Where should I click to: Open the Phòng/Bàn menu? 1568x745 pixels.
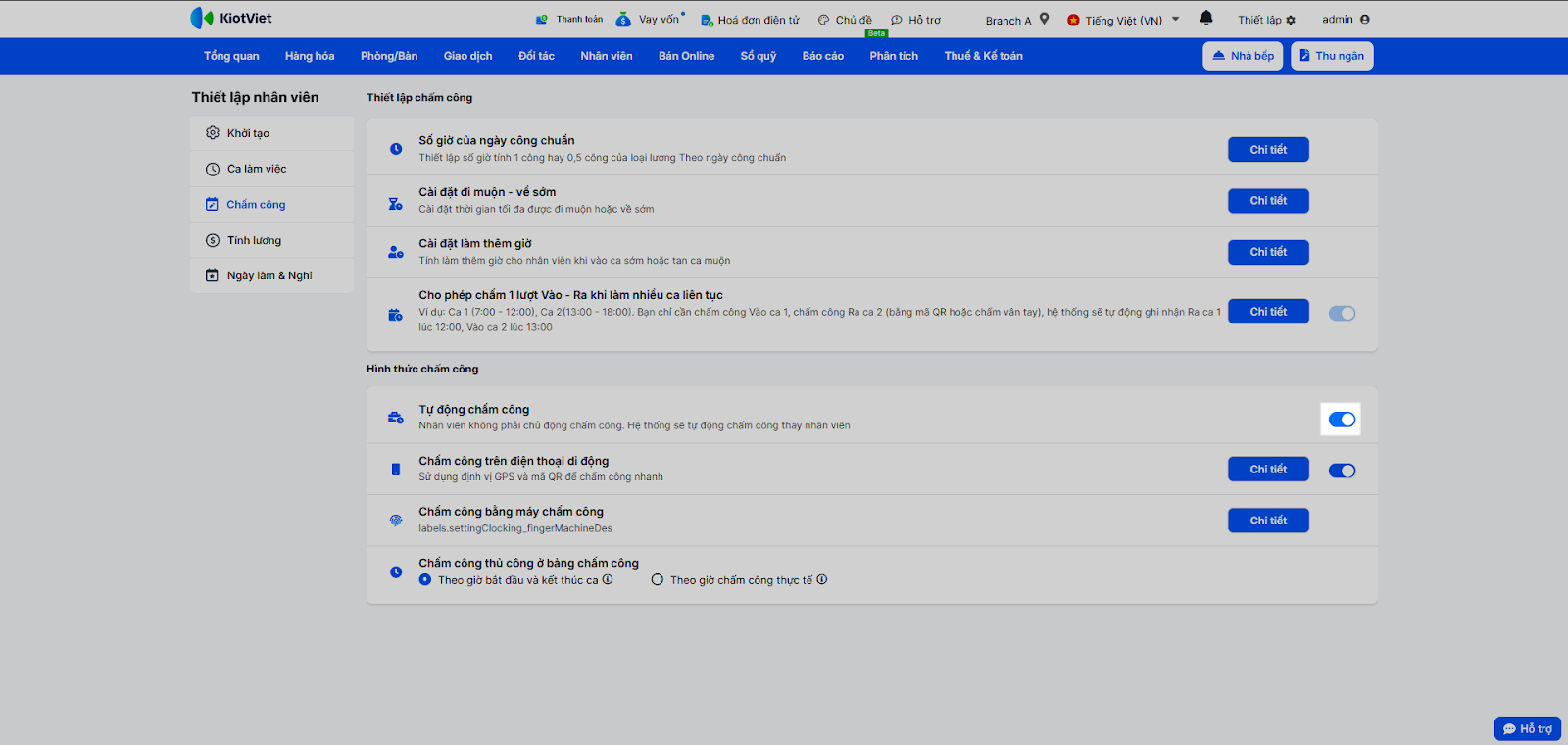coord(389,56)
